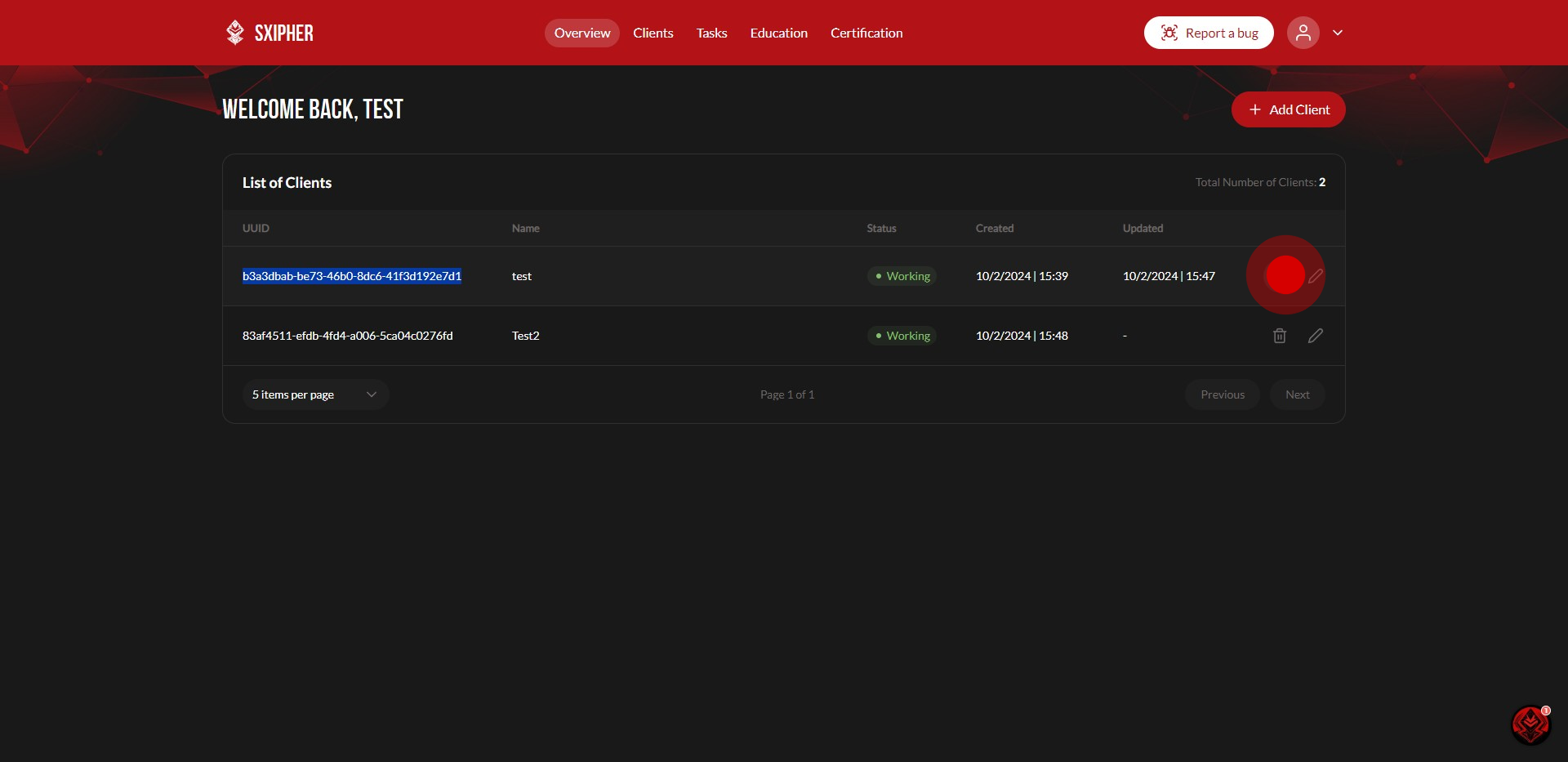Viewport: 1568px width, 762px height.
Task: Open the Tasks navigation tab
Action: click(x=711, y=33)
